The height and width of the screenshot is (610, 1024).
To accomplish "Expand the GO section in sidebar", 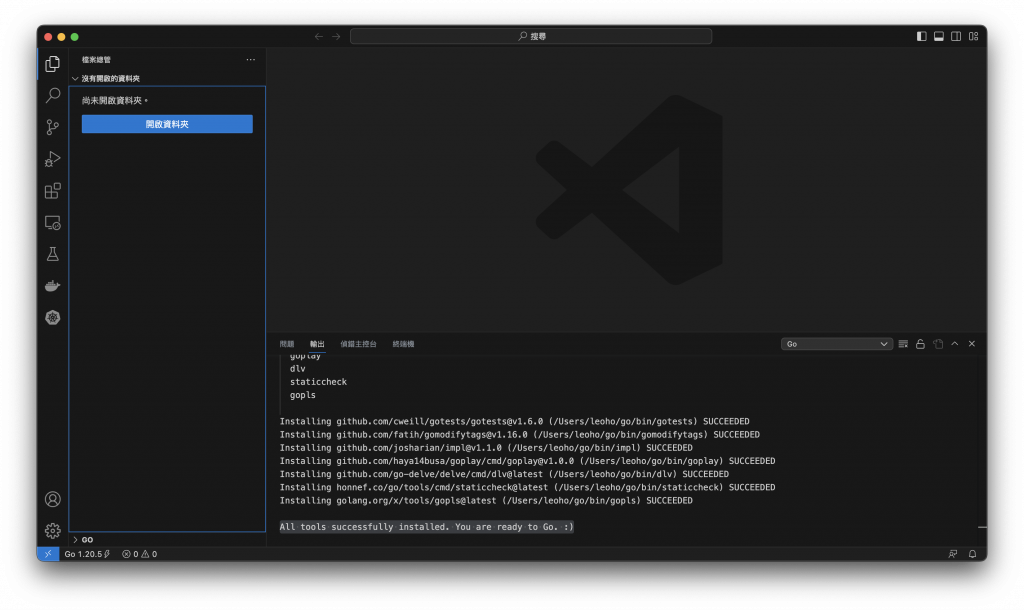I will tap(167, 539).
